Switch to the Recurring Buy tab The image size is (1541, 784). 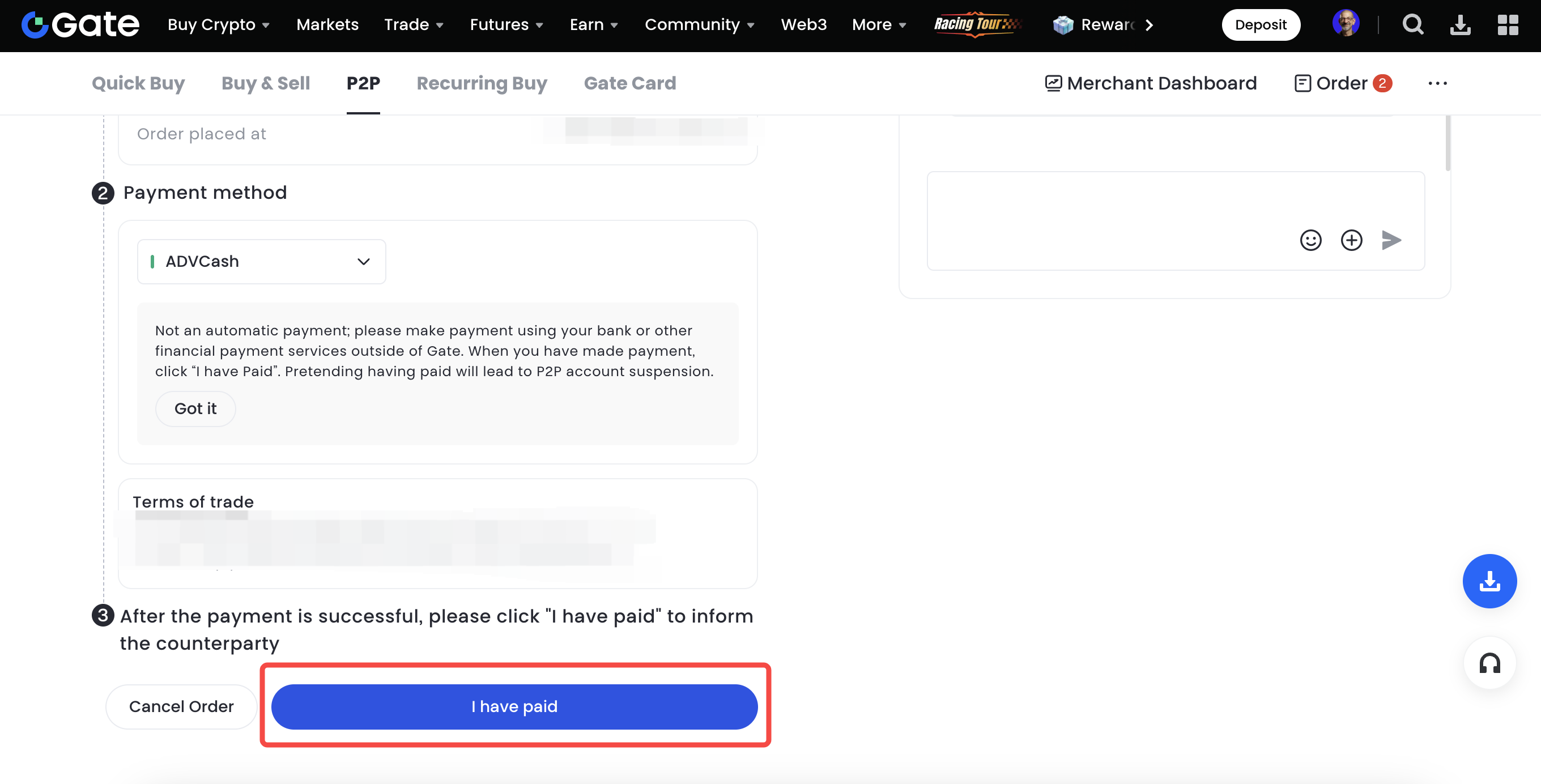[482, 83]
